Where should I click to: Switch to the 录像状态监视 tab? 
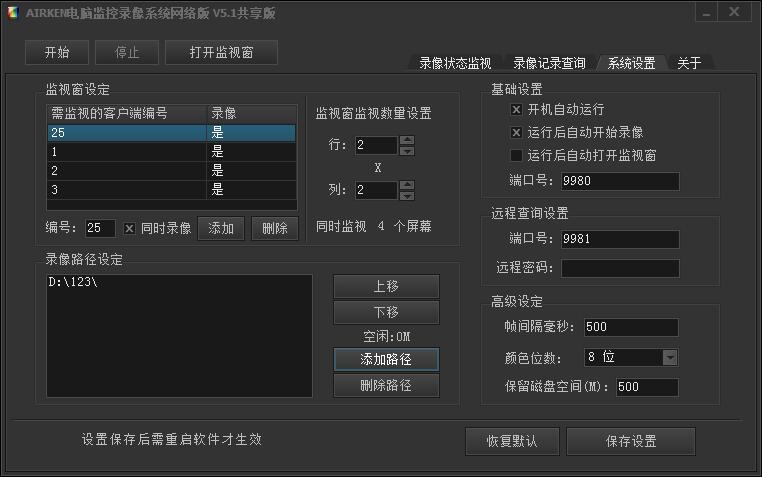click(x=455, y=63)
